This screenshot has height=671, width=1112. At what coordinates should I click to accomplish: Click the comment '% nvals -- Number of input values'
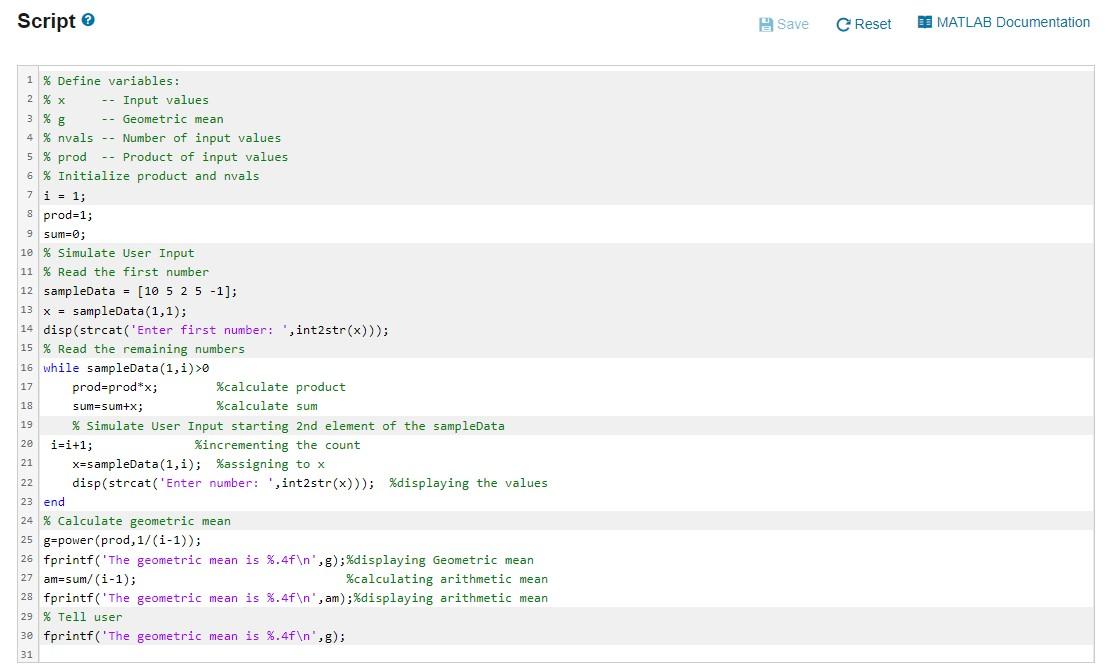tap(162, 138)
